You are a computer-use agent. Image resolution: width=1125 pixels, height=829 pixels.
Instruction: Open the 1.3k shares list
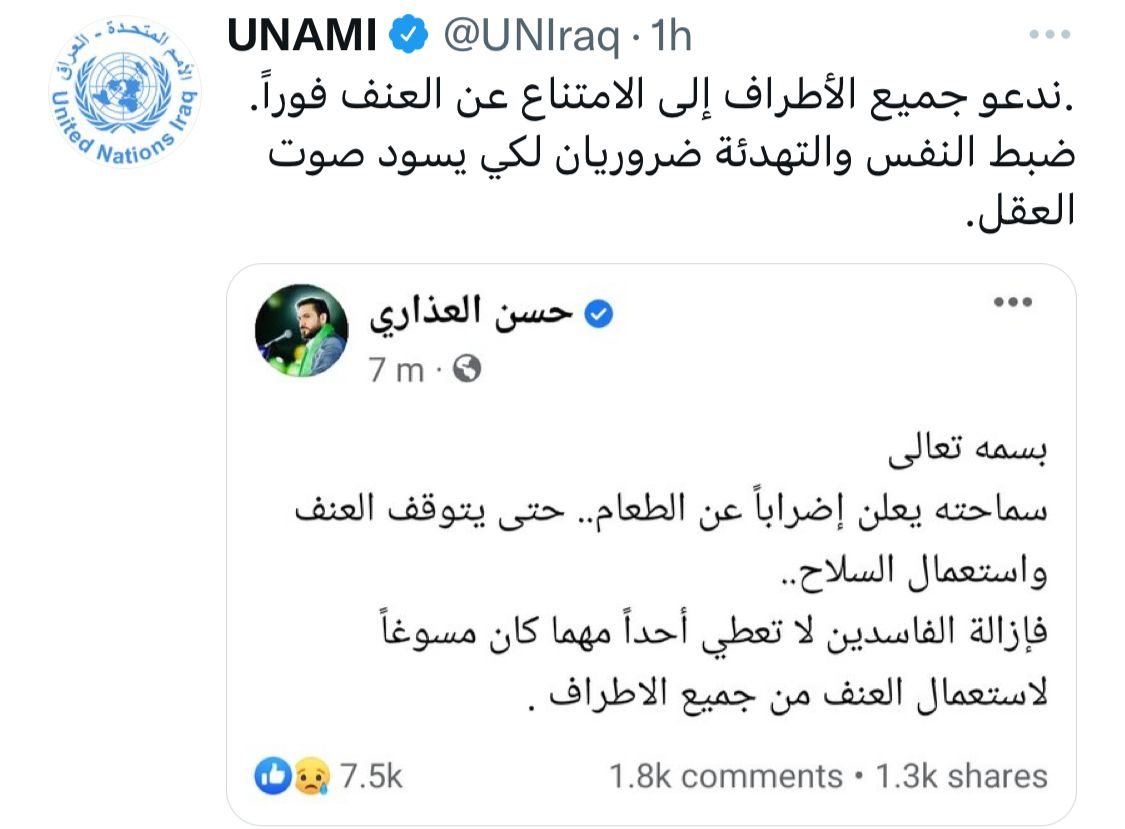pos(961,776)
